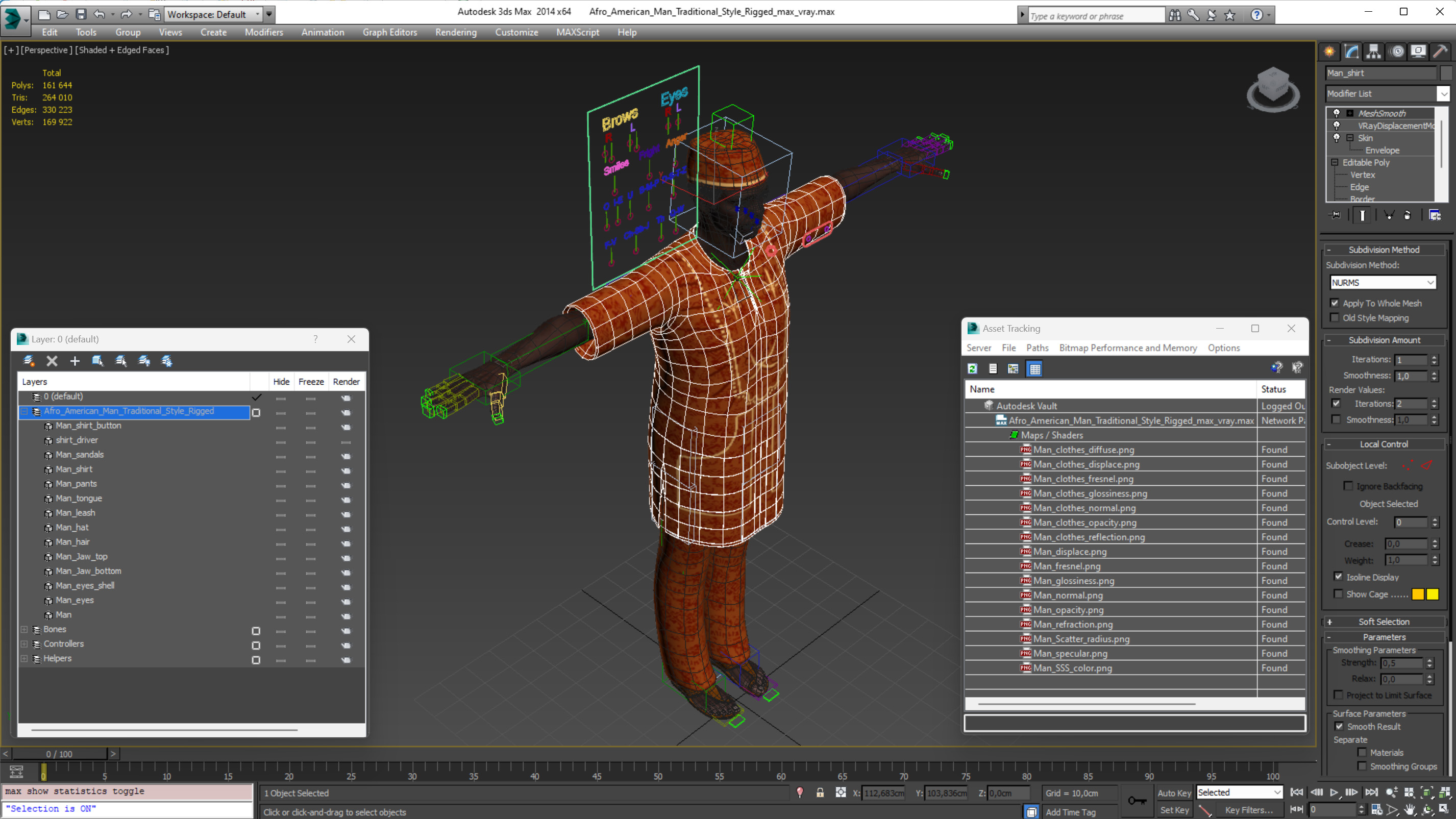Click the Selection Lock padlock icon

point(820,792)
